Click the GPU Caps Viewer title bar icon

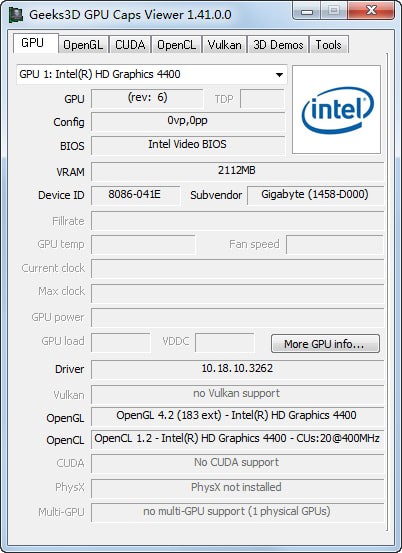[16, 15]
